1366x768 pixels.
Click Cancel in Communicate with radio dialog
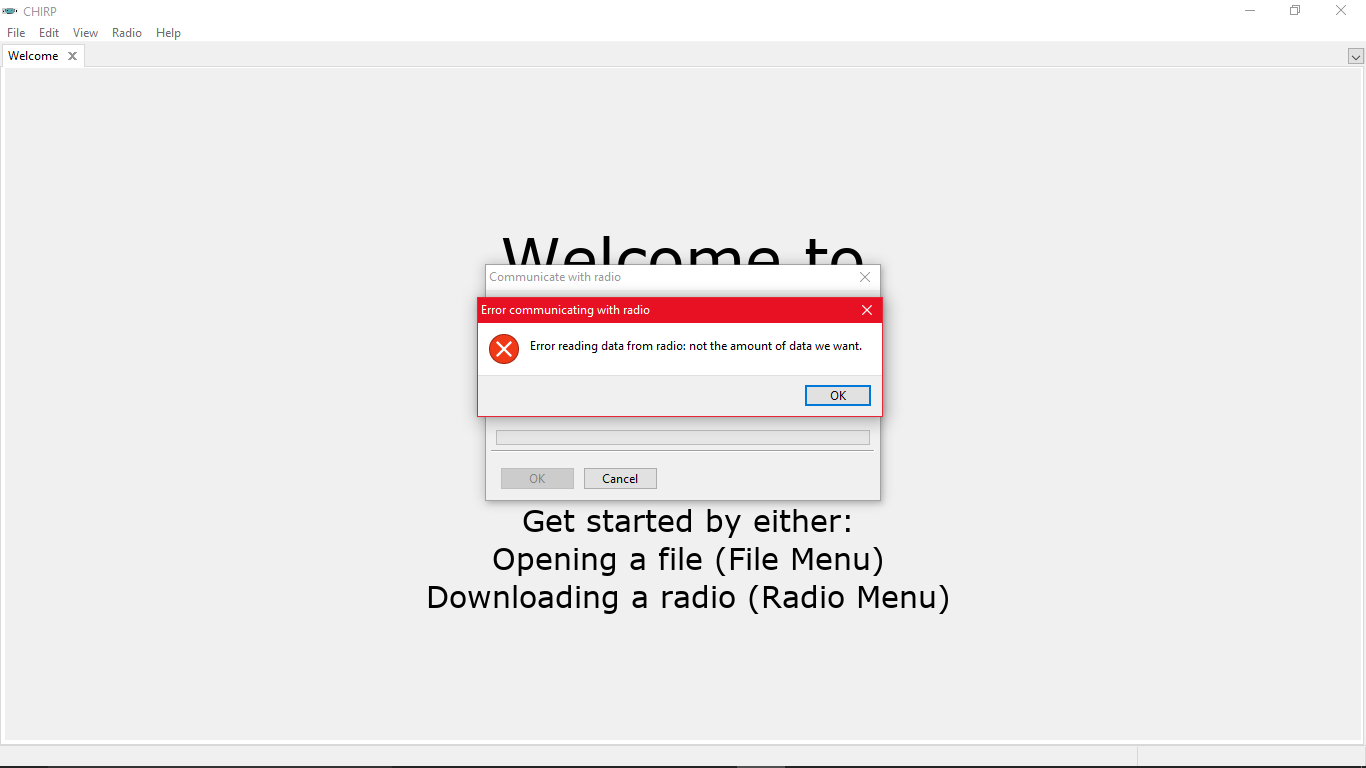(620, 479)
